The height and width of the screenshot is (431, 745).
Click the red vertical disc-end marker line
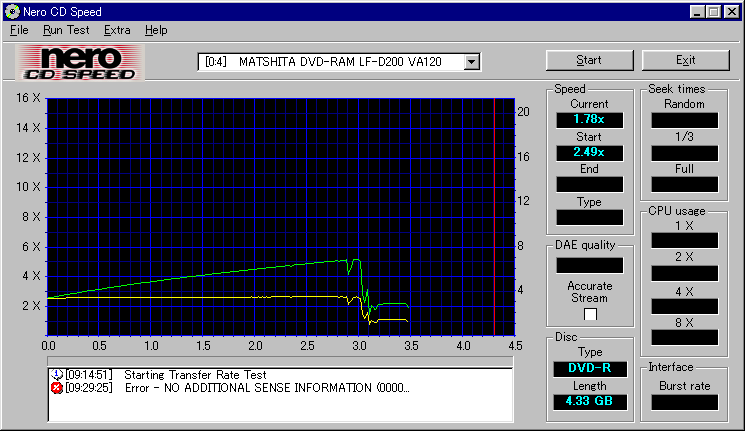tap(495, 220)
